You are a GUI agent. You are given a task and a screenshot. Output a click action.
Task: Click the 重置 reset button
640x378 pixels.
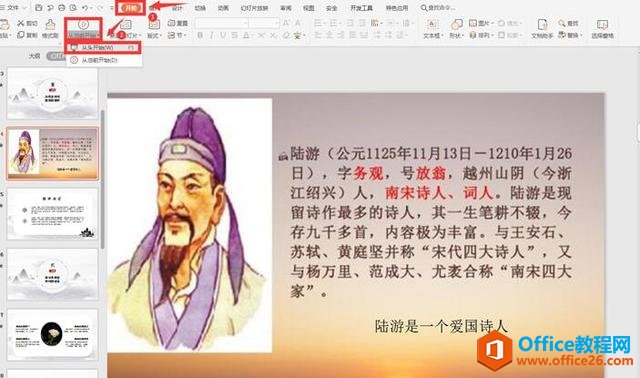(x=178, y=23)
